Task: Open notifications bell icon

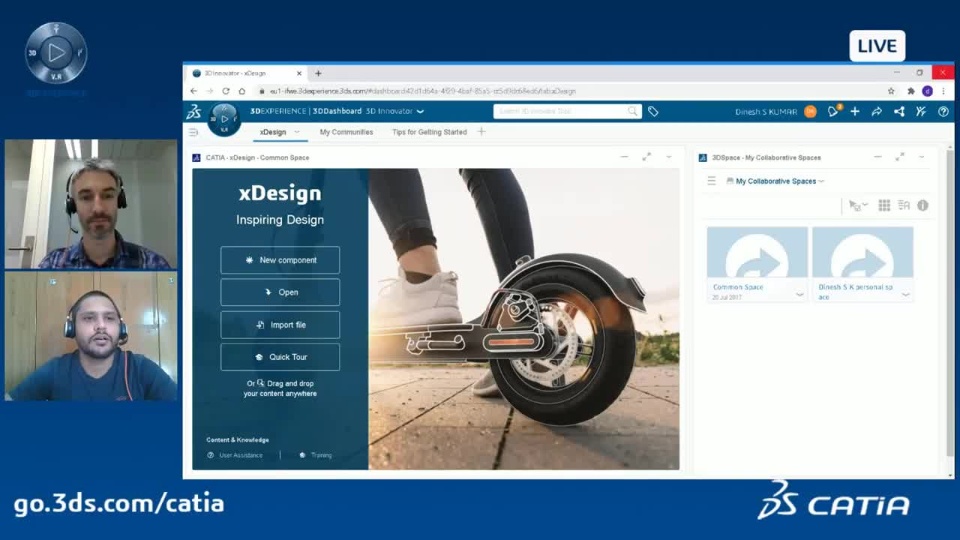Action: tap(833, 111)
